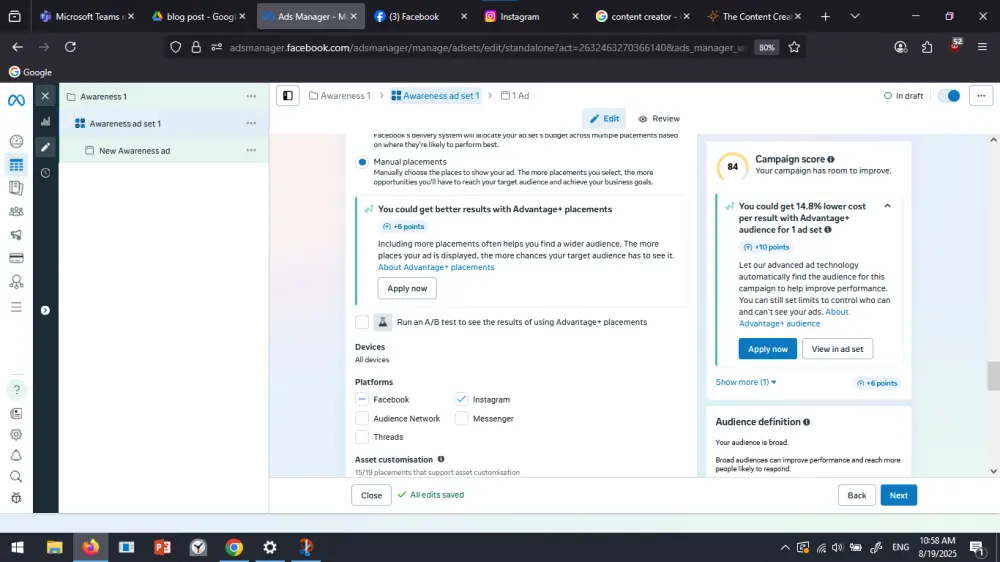Click Asset customisation info icon
The image size is (1000, 562).
click(x=441, y=459)
